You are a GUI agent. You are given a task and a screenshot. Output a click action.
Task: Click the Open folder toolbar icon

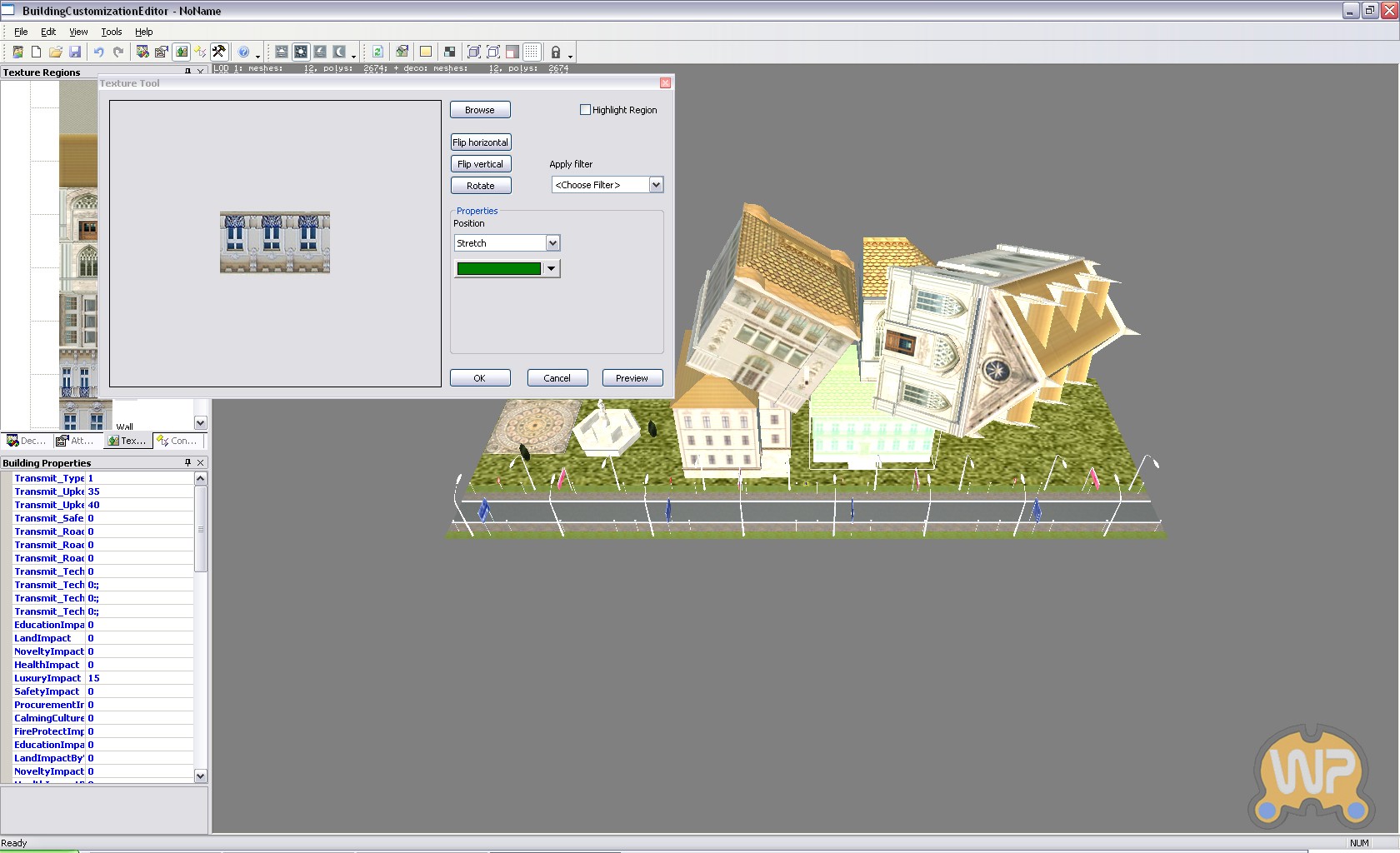pyautogui.click(x=55, y=52)
